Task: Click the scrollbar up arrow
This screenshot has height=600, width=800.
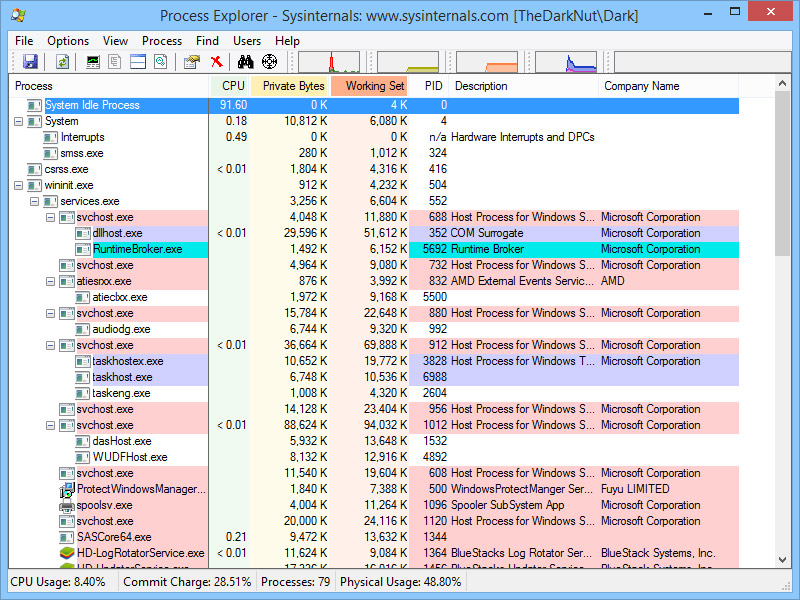Action: [782, 83]
